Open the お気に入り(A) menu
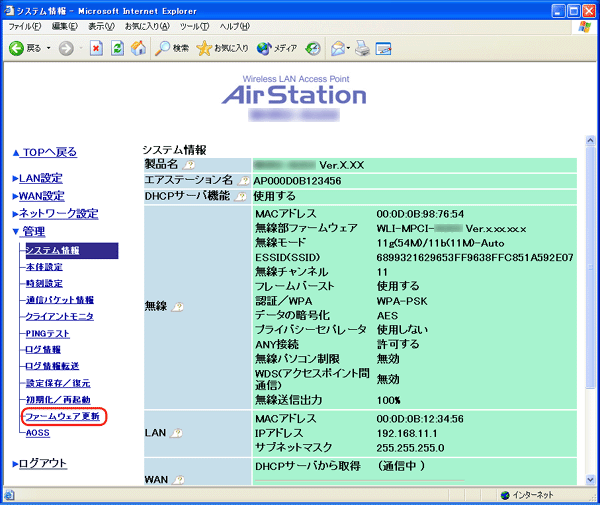The width and height of the screenshot is (600, 505). 147,26
